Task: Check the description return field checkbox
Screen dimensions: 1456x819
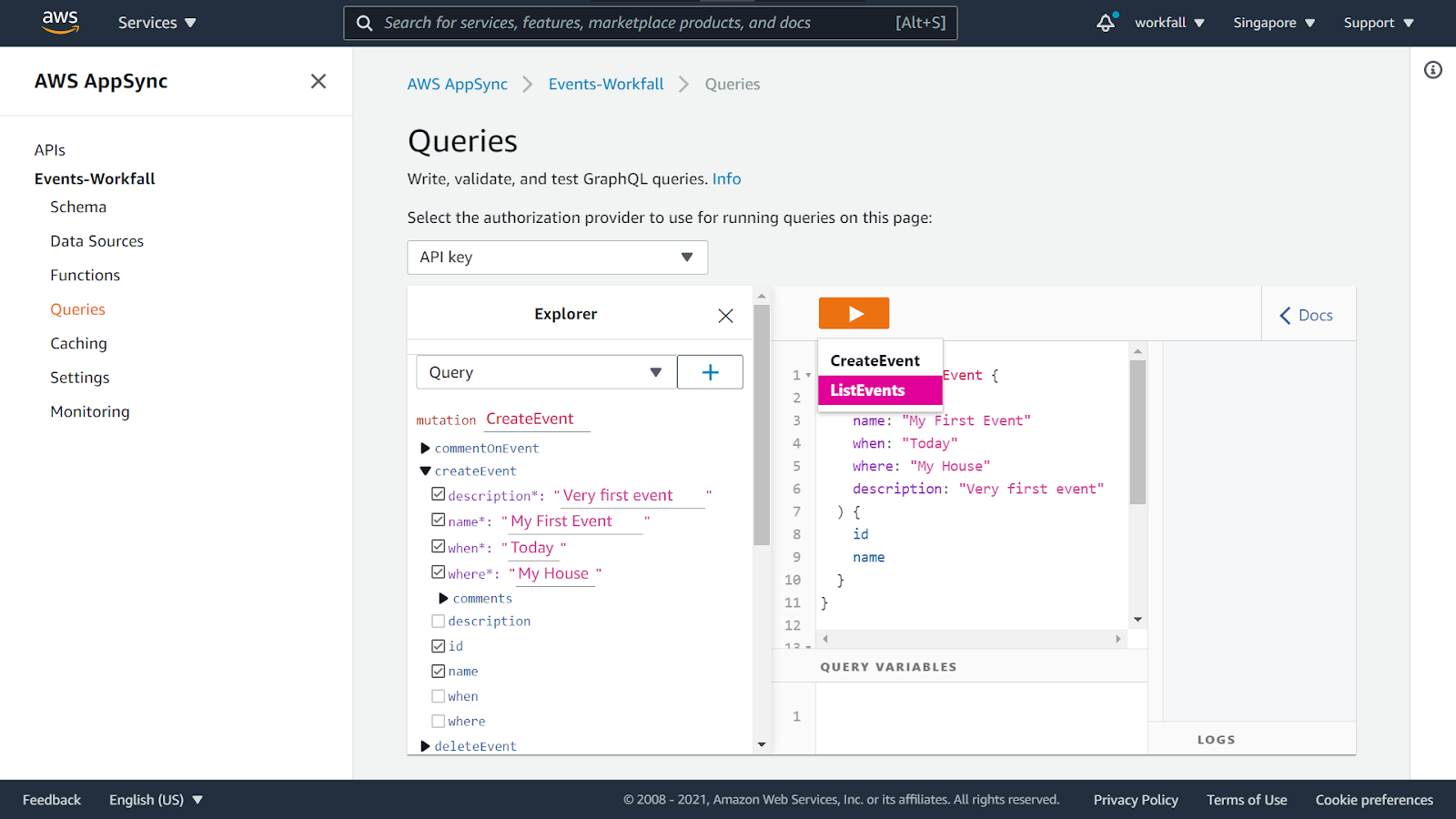Action: point(439,622)
